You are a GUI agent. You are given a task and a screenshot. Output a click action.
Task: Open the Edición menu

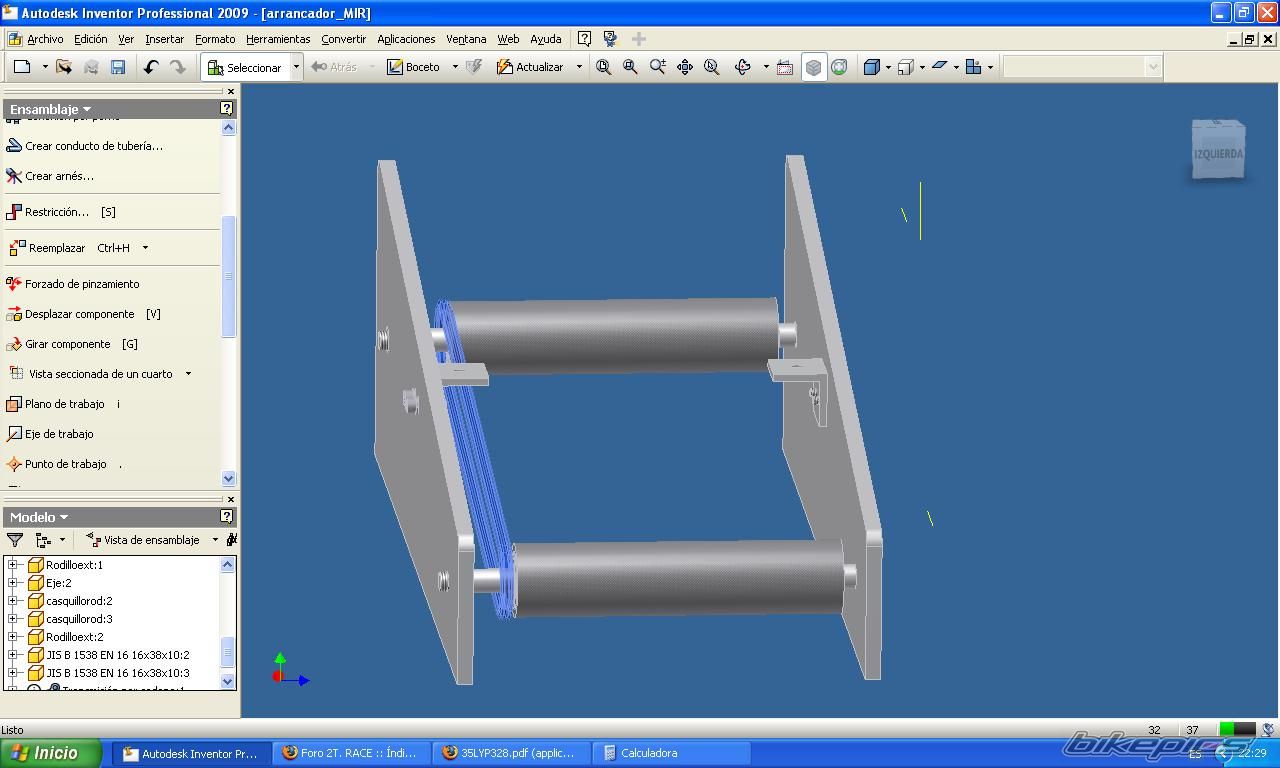[90, 39]
